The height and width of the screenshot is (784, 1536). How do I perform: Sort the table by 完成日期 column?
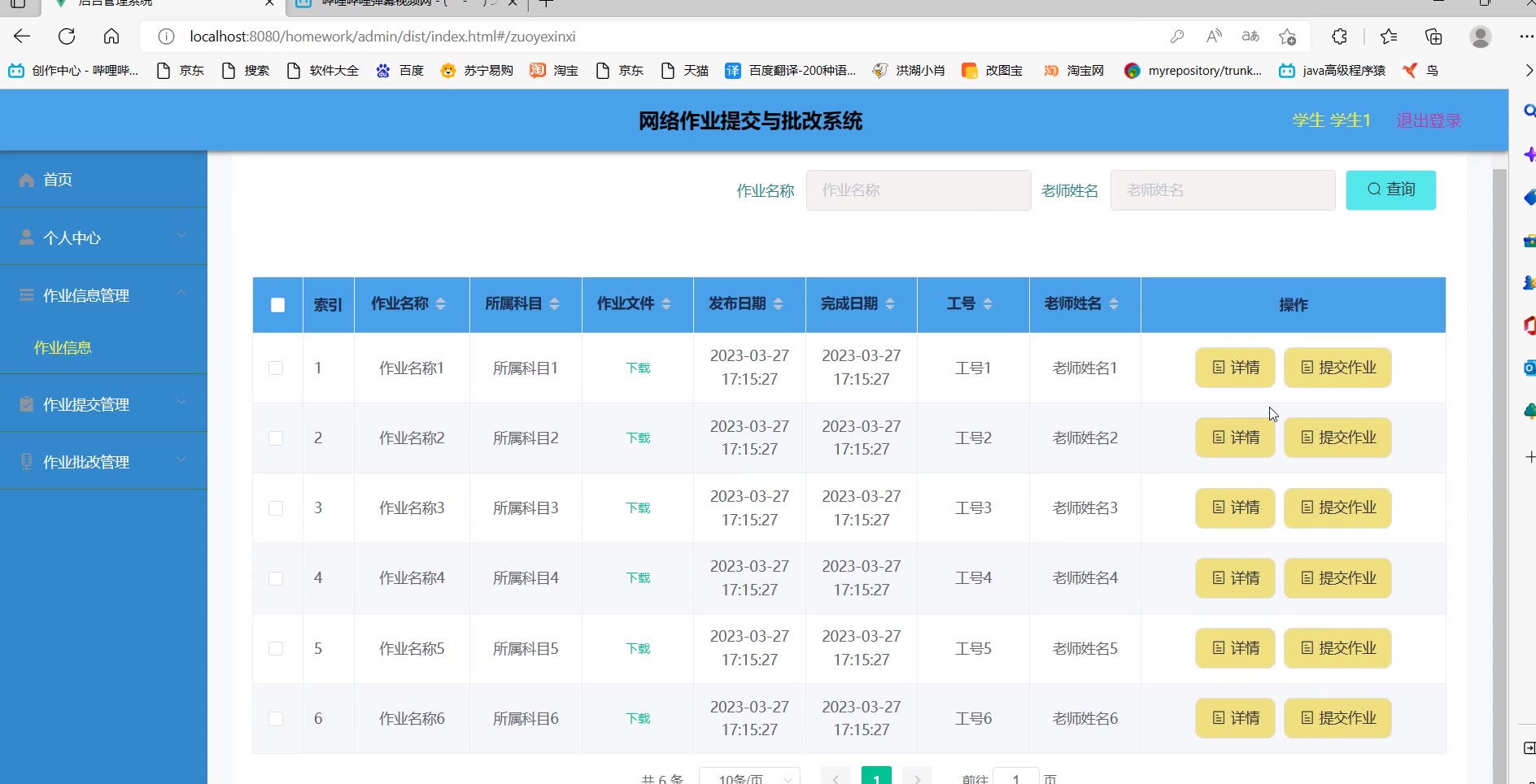tap(890, 304)
